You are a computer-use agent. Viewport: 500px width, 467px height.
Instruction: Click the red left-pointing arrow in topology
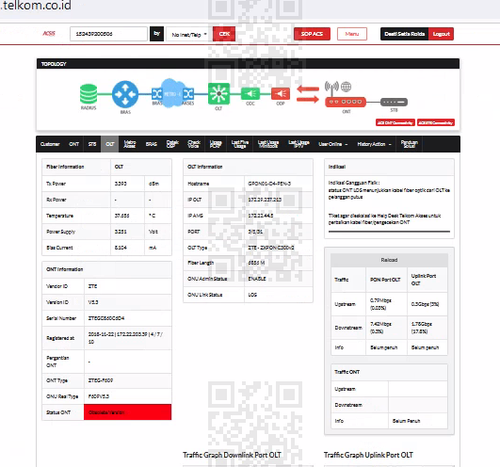click(x=308, y=89)
